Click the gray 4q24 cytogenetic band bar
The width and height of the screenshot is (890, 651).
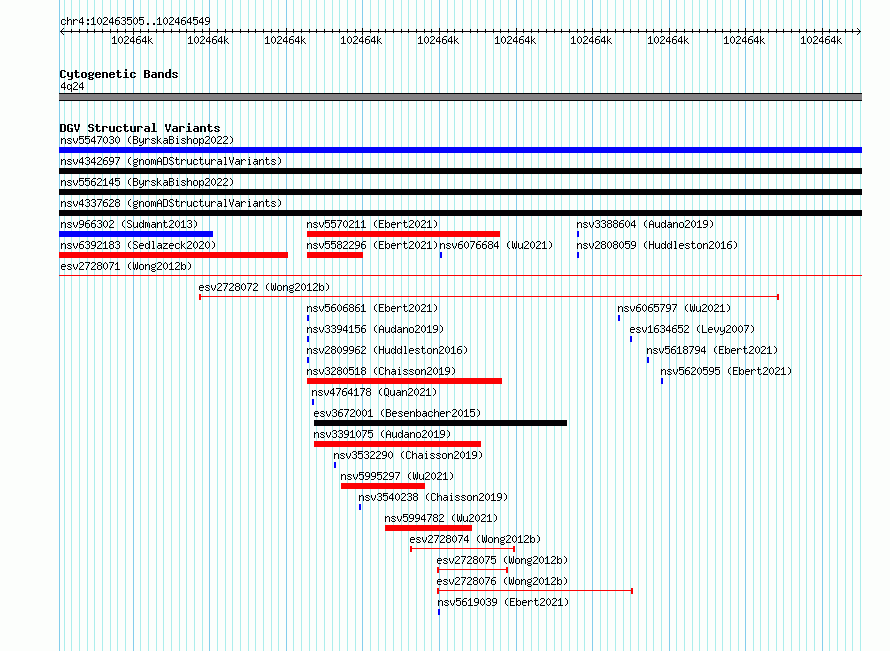click(x=460, y=97)
